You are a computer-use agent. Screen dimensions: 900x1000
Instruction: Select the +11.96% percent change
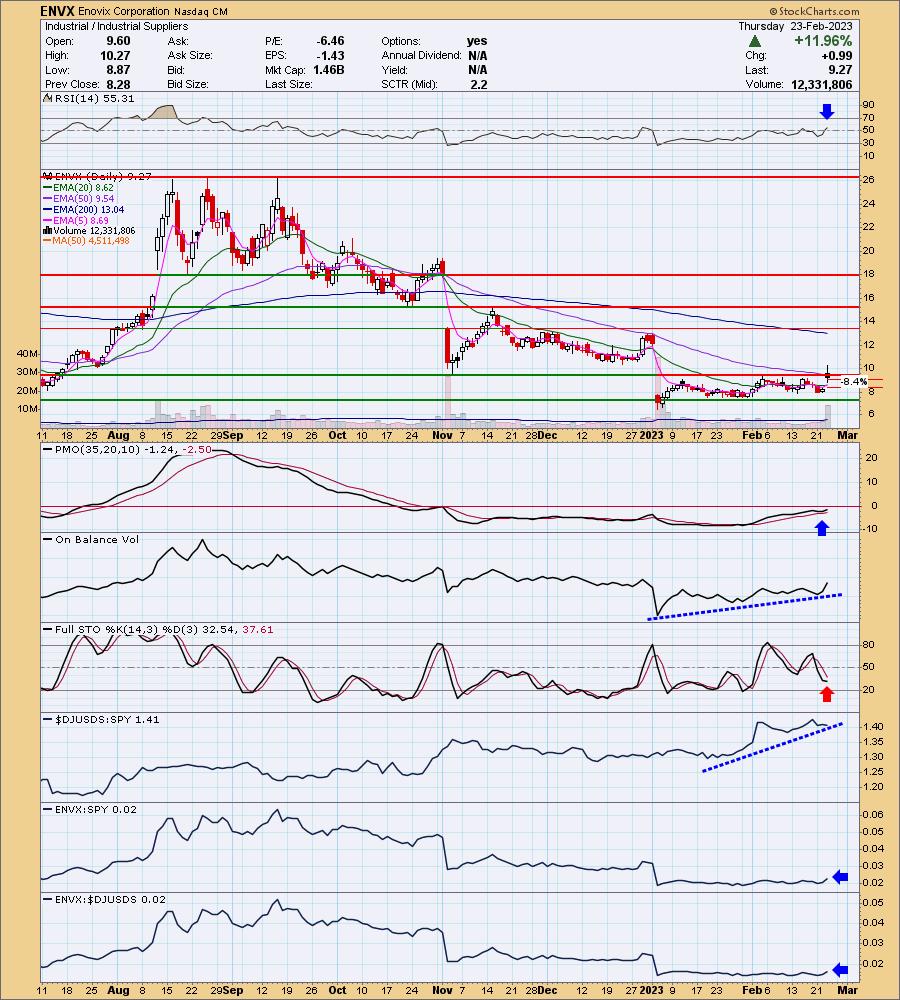coord(823,41)
